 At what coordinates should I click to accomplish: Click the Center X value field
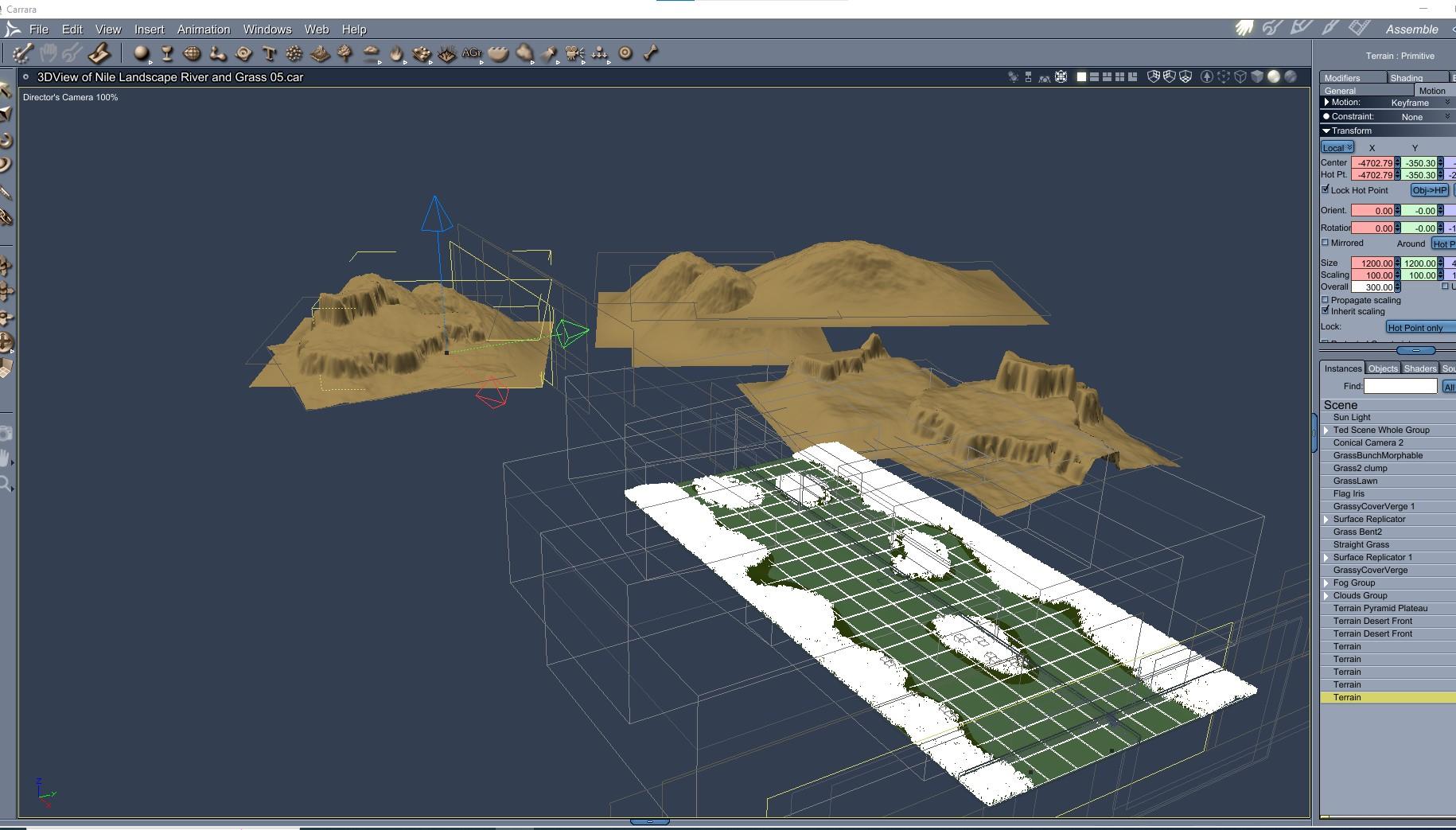pyautogui.click(x=1372, y=163)
